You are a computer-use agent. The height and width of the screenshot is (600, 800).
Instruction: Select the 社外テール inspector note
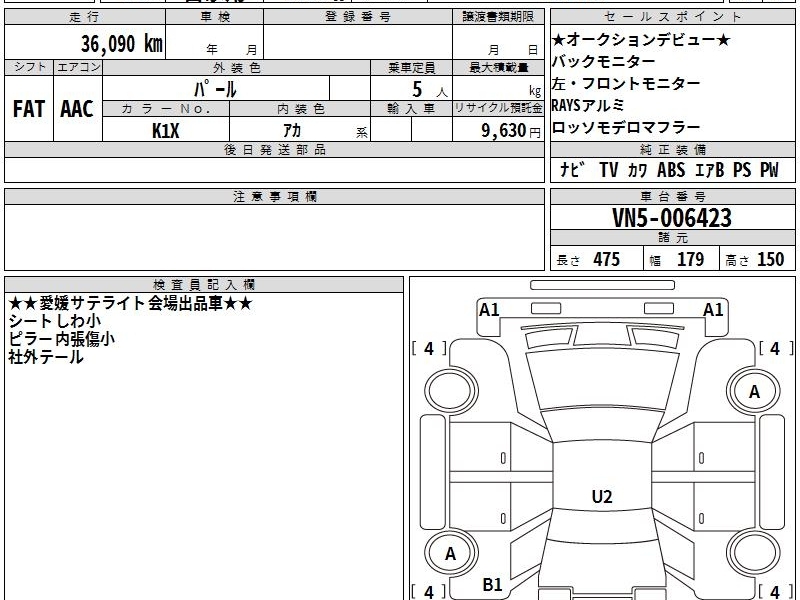coord(45,357)
